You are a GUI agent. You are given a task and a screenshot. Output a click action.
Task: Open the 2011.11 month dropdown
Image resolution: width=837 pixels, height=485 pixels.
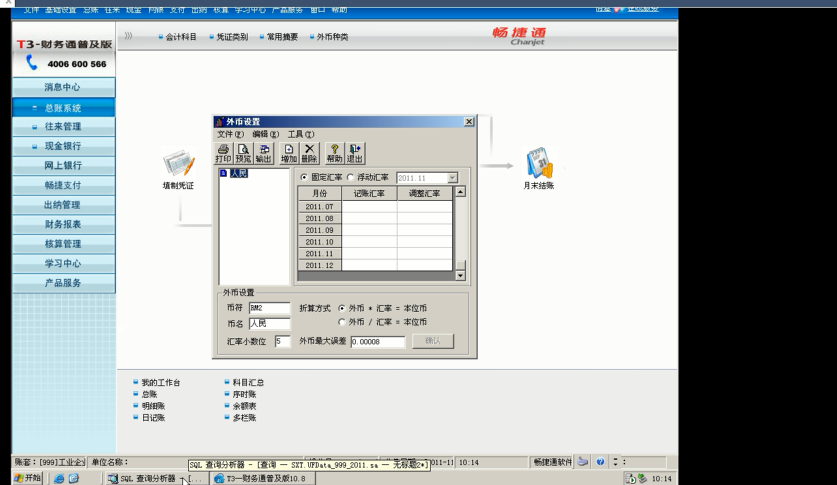click(453, 178)
